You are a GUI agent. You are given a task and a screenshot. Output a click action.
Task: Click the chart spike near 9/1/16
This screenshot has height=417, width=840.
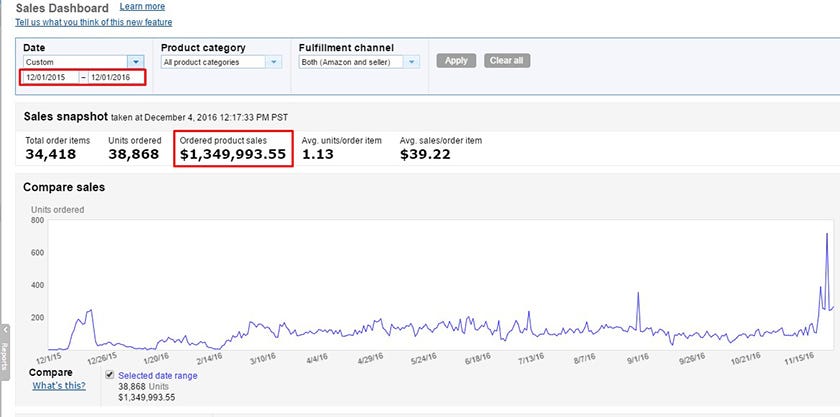638,294
